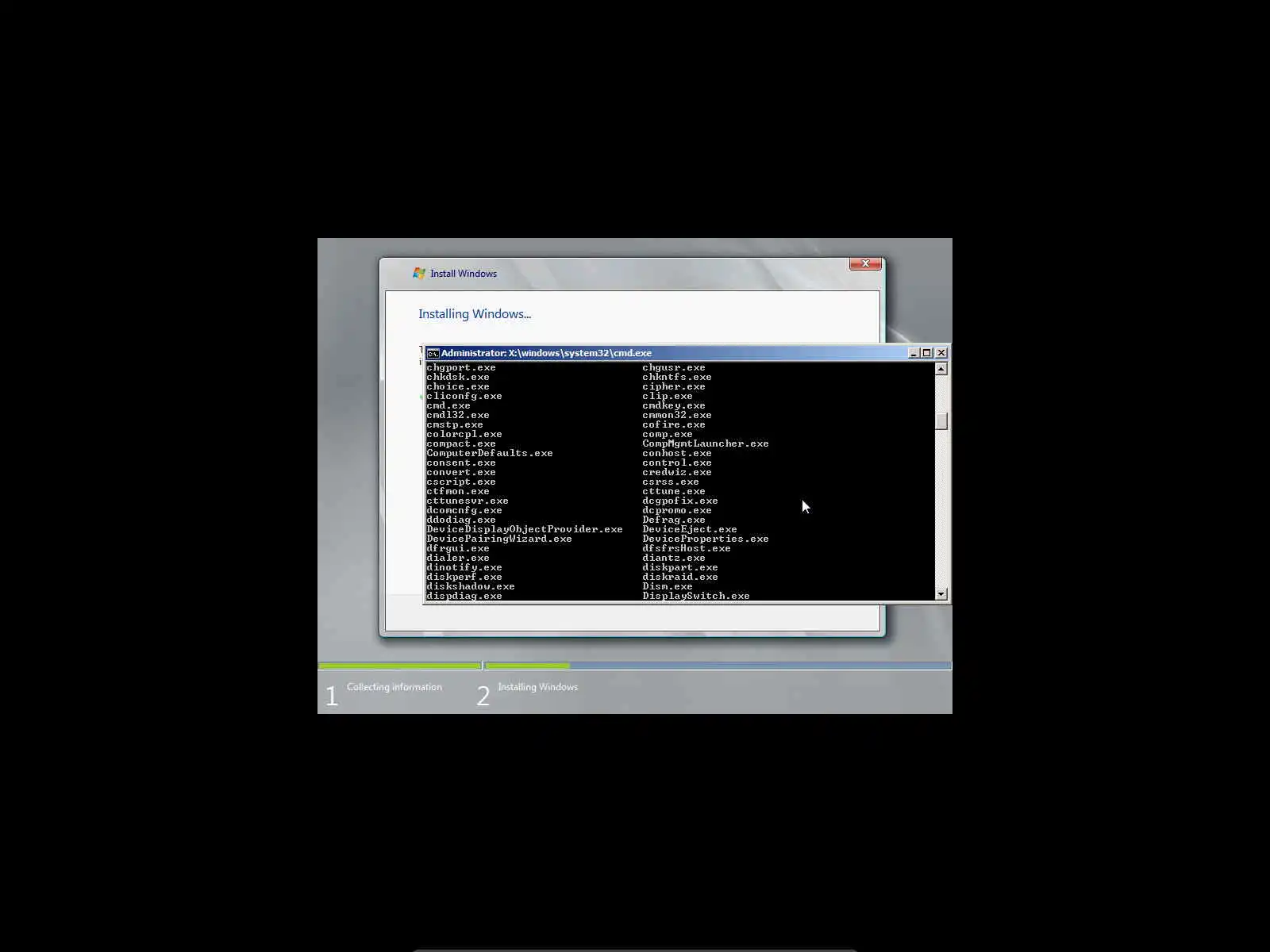
Task: Click credwiz.exe in the listing
Action: click(x=677, y=472)
